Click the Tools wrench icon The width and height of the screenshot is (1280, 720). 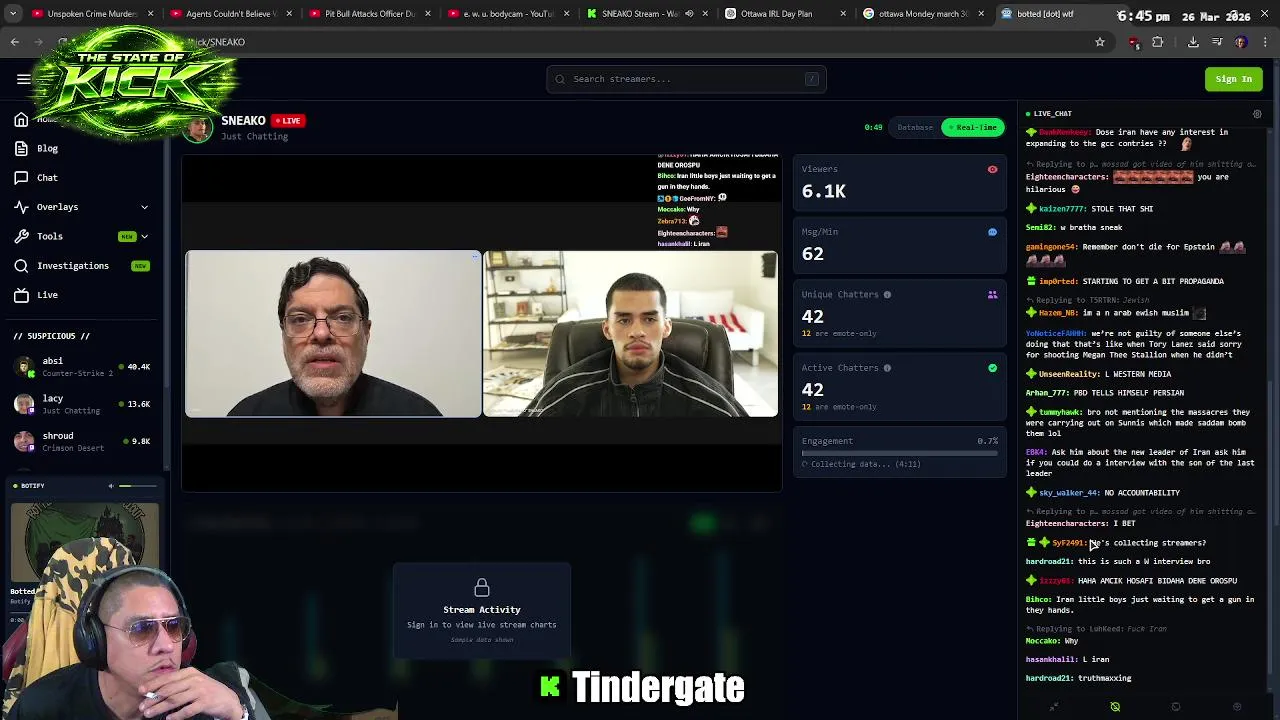click(x=21, y=236)
